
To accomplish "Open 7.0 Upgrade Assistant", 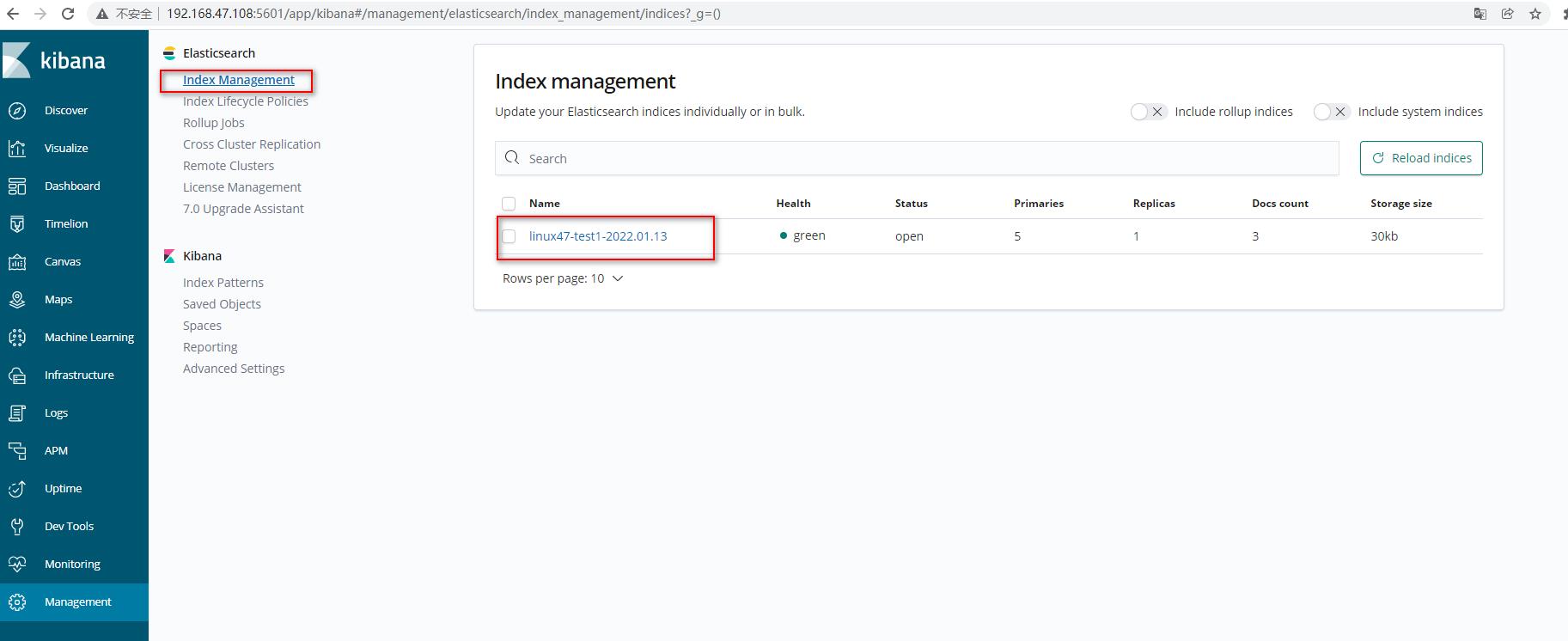I will (x=243, y=209).
